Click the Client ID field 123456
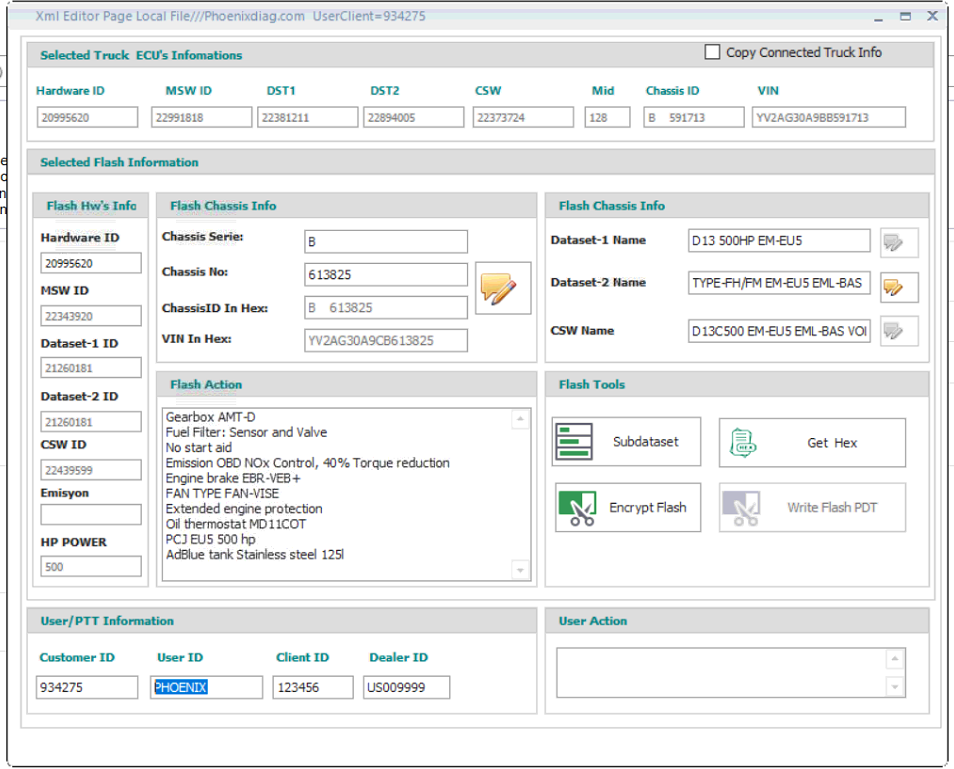 [x=313, y=687]
